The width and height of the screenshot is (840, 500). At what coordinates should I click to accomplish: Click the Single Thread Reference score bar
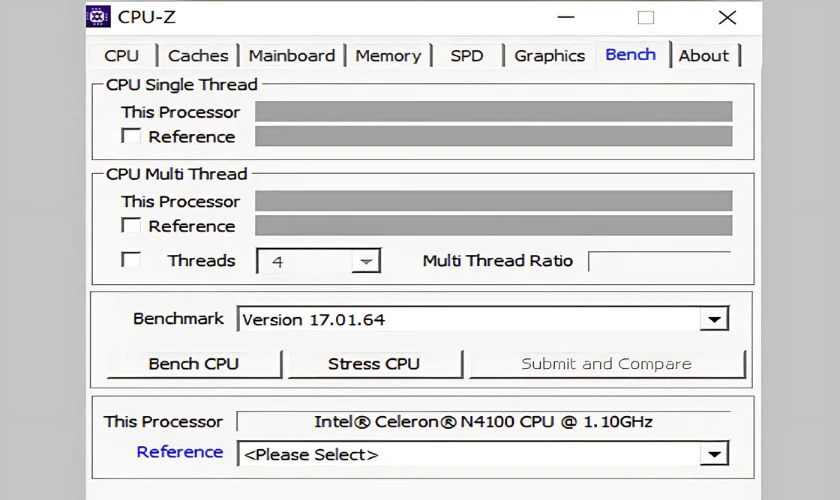[493, 136]
